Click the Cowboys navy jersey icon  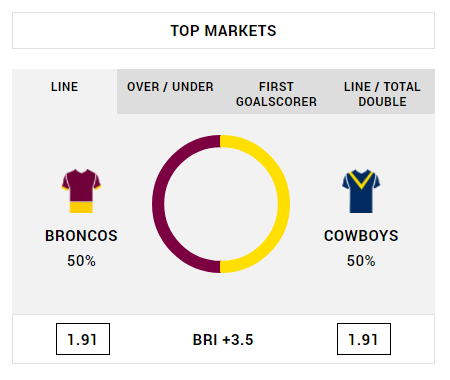click(361, 191)
